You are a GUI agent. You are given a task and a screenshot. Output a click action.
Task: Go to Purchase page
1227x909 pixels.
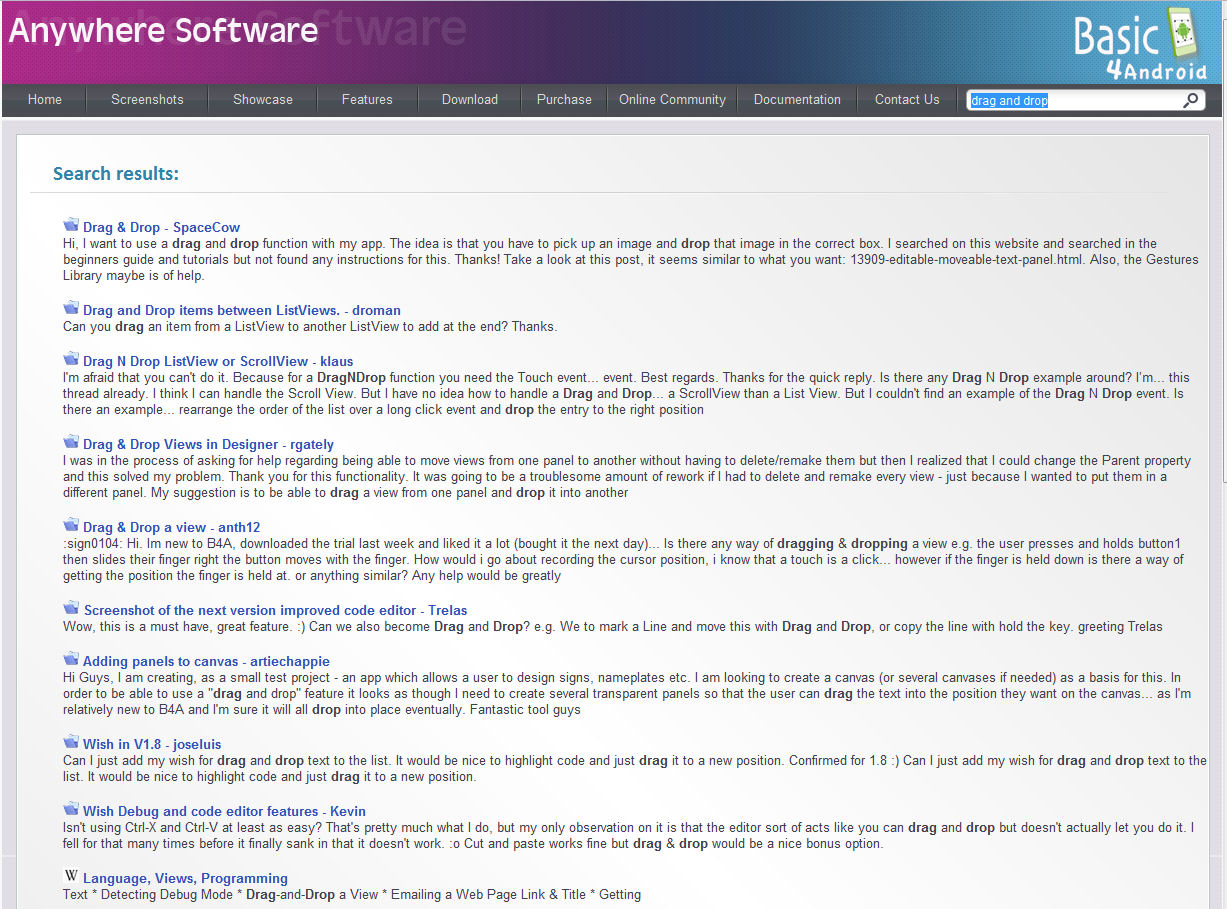pyautogui.click(x=564, y=100)
